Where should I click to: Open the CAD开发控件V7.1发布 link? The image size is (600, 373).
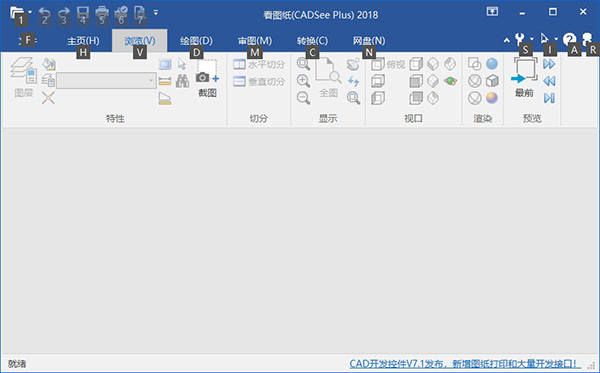tap(465, 363)
